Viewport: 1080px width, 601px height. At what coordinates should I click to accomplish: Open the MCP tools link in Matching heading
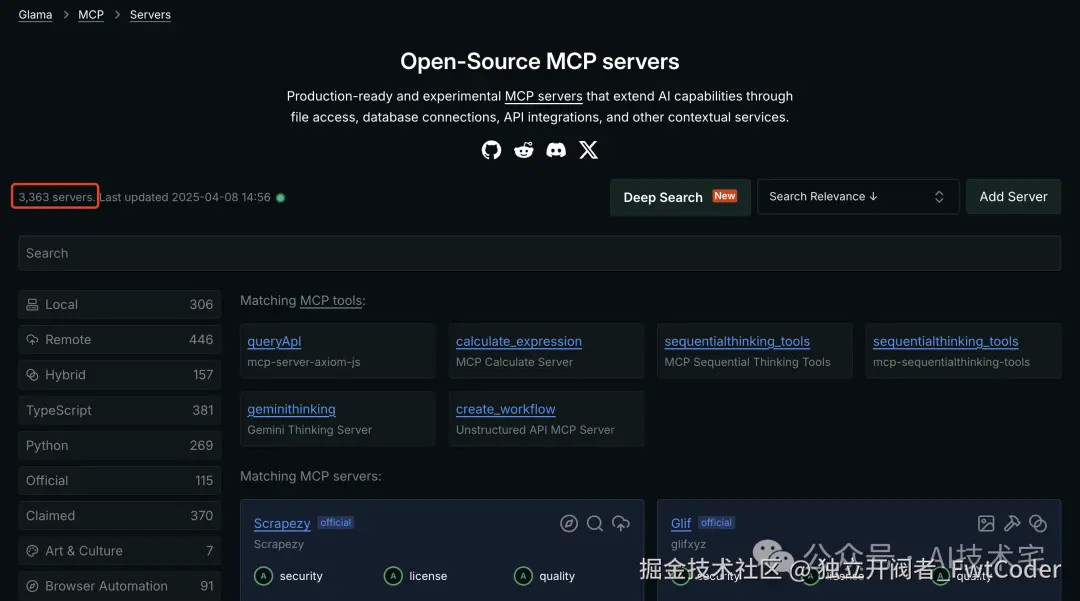tap(331, 301)
